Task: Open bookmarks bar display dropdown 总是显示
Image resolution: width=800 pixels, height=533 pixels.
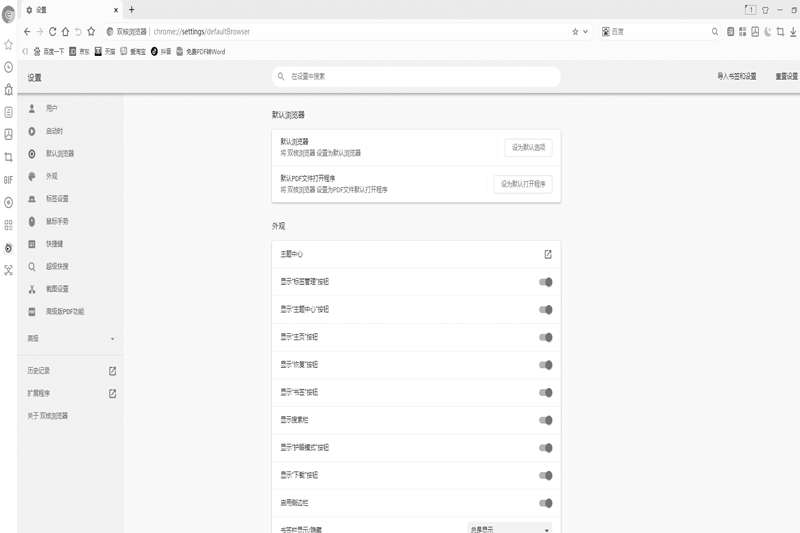Action: pos(510,529)
